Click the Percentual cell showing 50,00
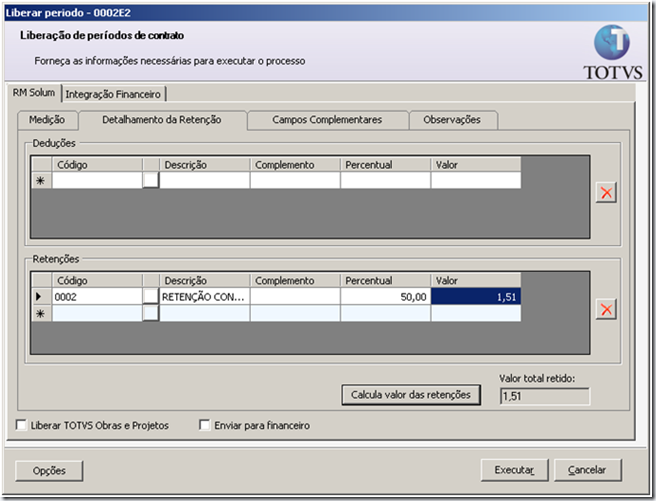The width and height of the screenshot is (656, 501). (x=385, y=297)
